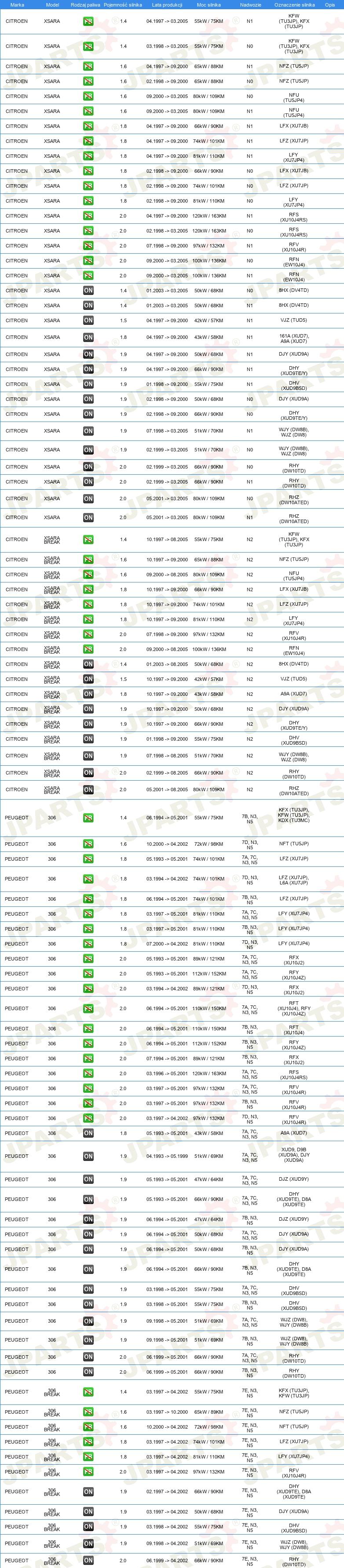The image size is (344, 1568).
Task: Select petrol icon for Xsara 1.6 NFU N1
Action: point(88,111)
